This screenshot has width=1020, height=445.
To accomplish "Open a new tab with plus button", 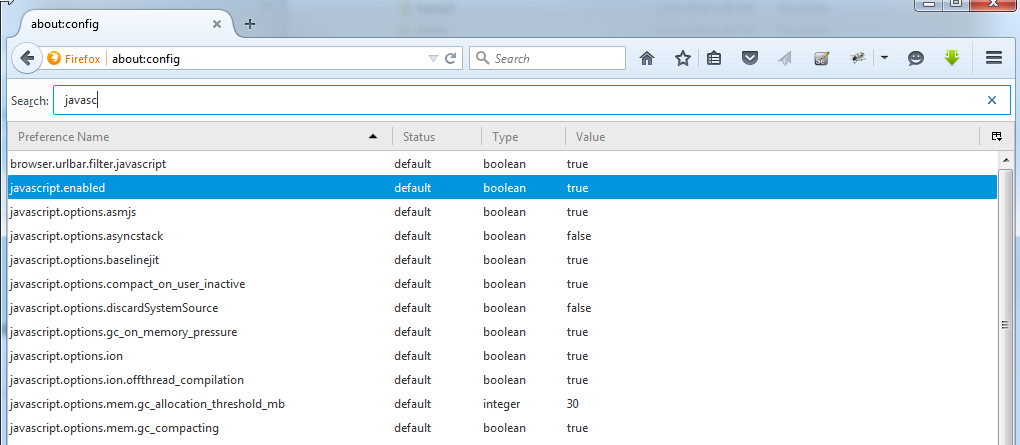I will [250, 24].
